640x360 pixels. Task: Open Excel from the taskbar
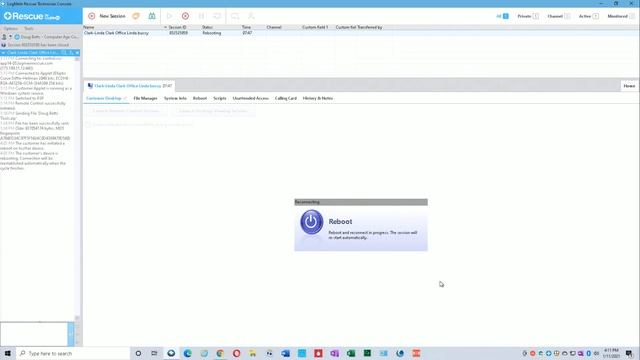tap(351, 353)
